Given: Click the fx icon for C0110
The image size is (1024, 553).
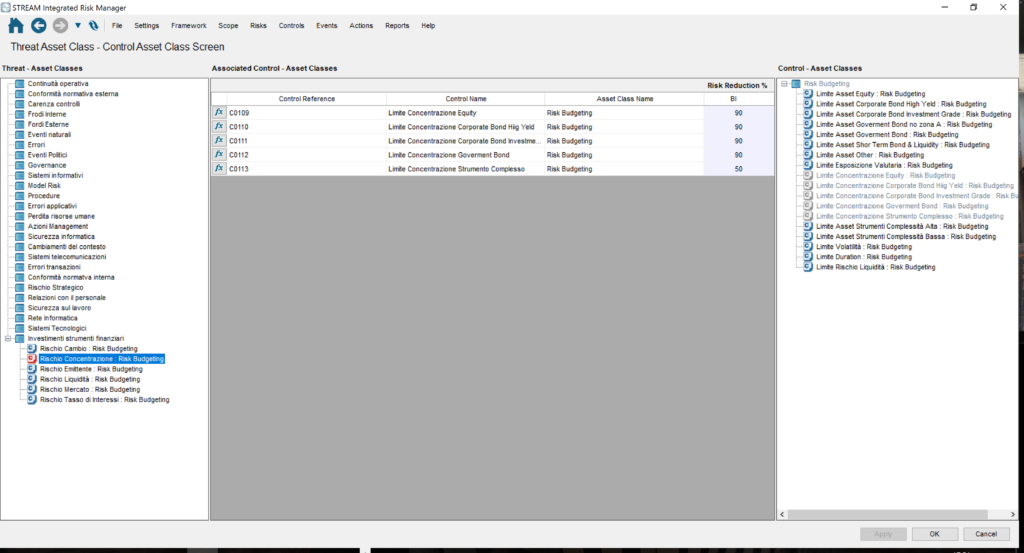Looking at the screenshot, I should click(219, 126).
